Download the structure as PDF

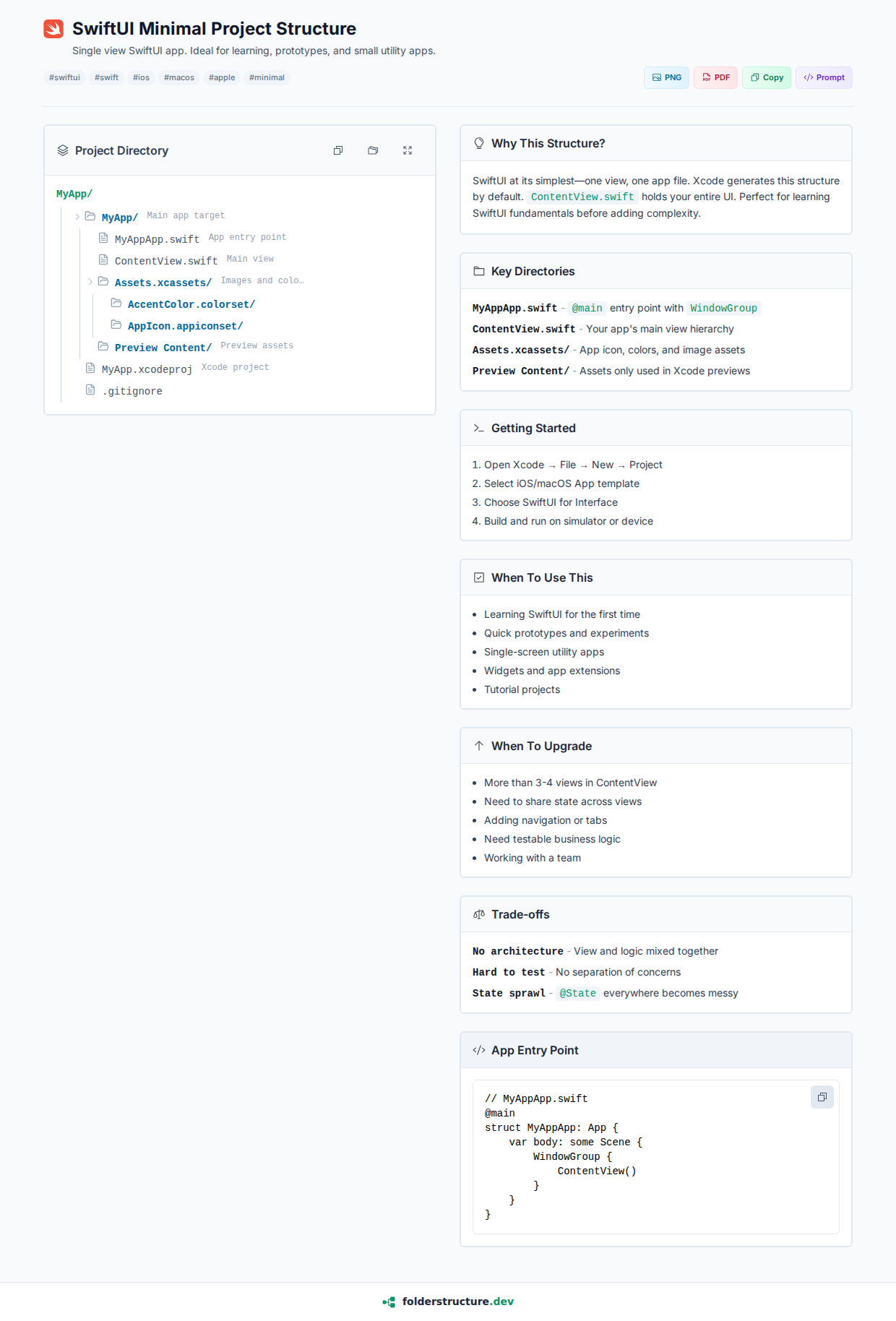point(715,78)
